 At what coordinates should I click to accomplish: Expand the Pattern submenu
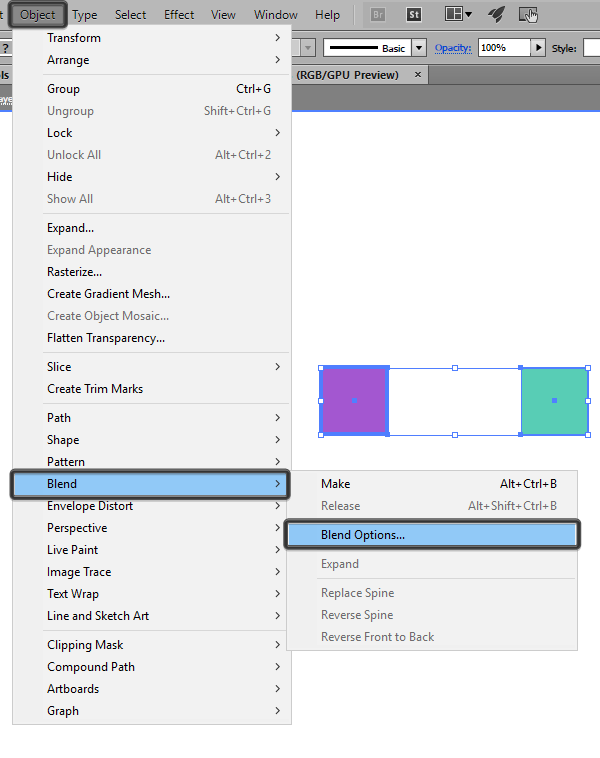click(x=152, y=462)
